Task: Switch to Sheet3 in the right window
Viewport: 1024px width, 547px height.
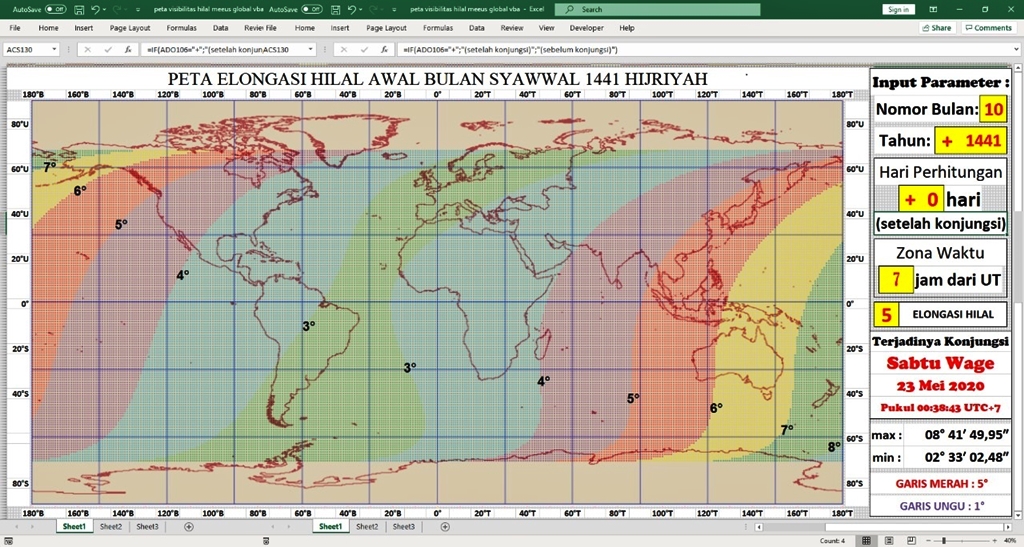Action: tap(403, 526)
